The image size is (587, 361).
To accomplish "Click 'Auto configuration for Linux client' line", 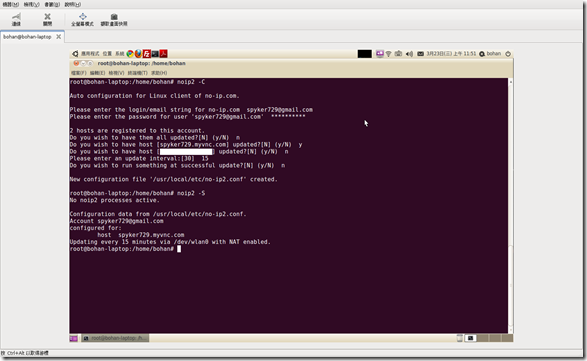I will coord(154,96).
